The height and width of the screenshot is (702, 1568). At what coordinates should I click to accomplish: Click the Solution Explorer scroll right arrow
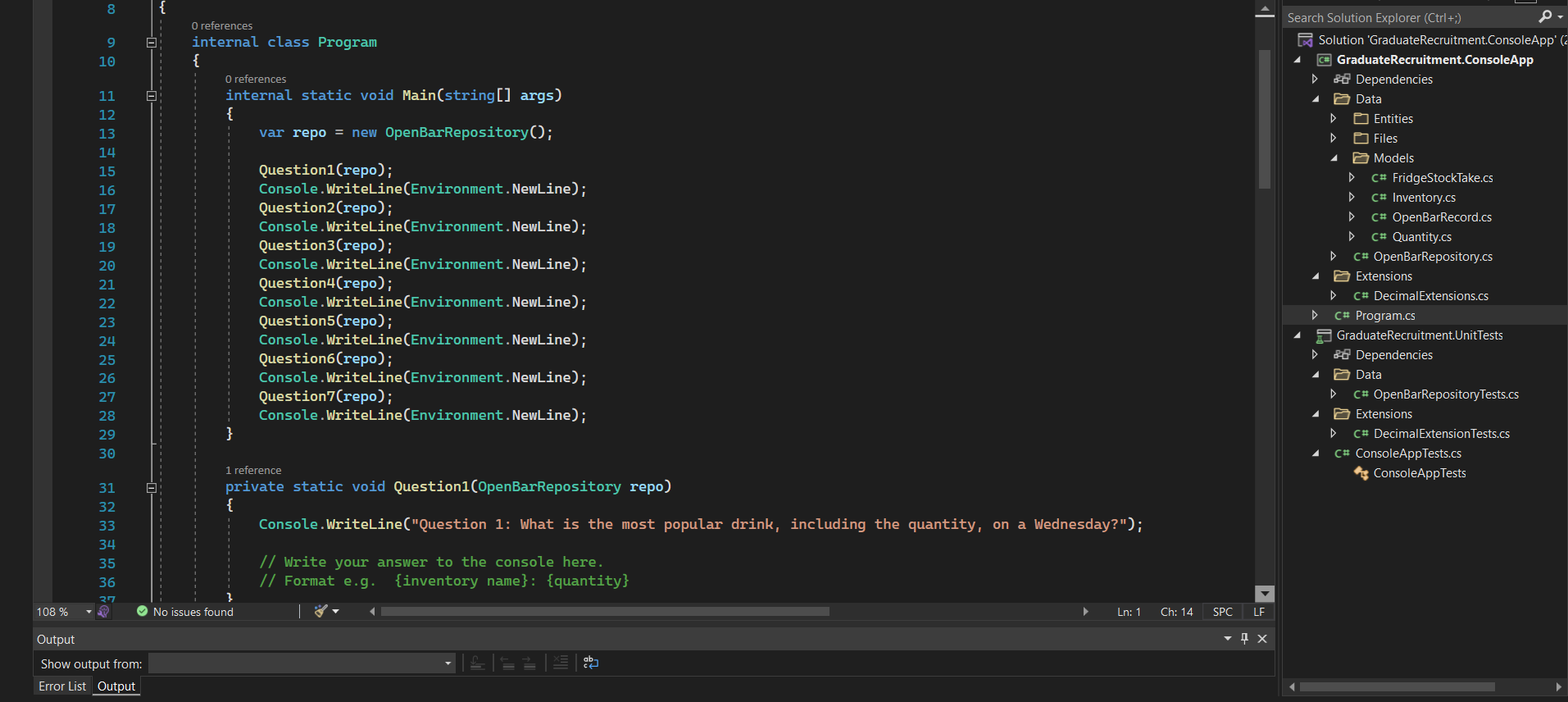[1558, 687]
